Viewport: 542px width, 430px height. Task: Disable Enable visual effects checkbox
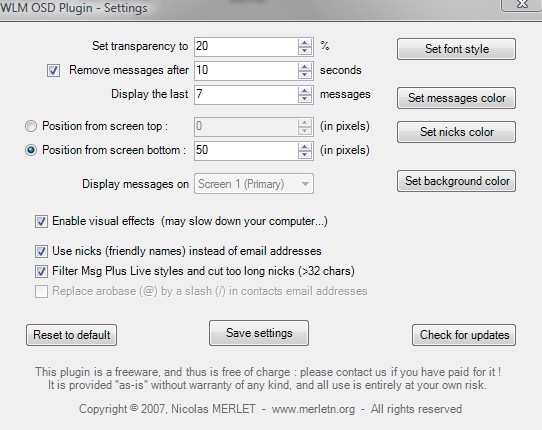pos(41,221)
